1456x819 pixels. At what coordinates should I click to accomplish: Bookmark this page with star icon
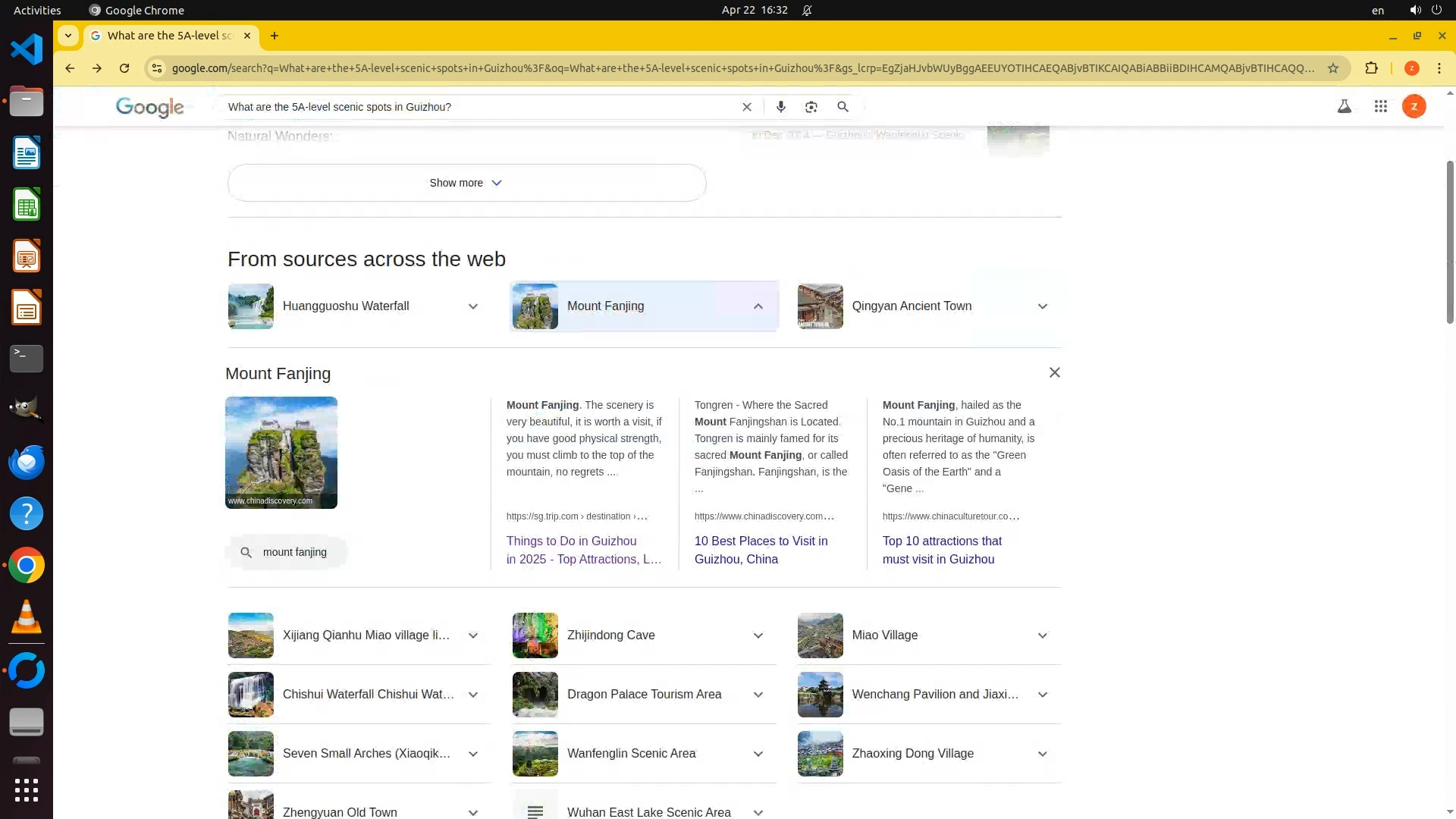[x=1333, y=68]
